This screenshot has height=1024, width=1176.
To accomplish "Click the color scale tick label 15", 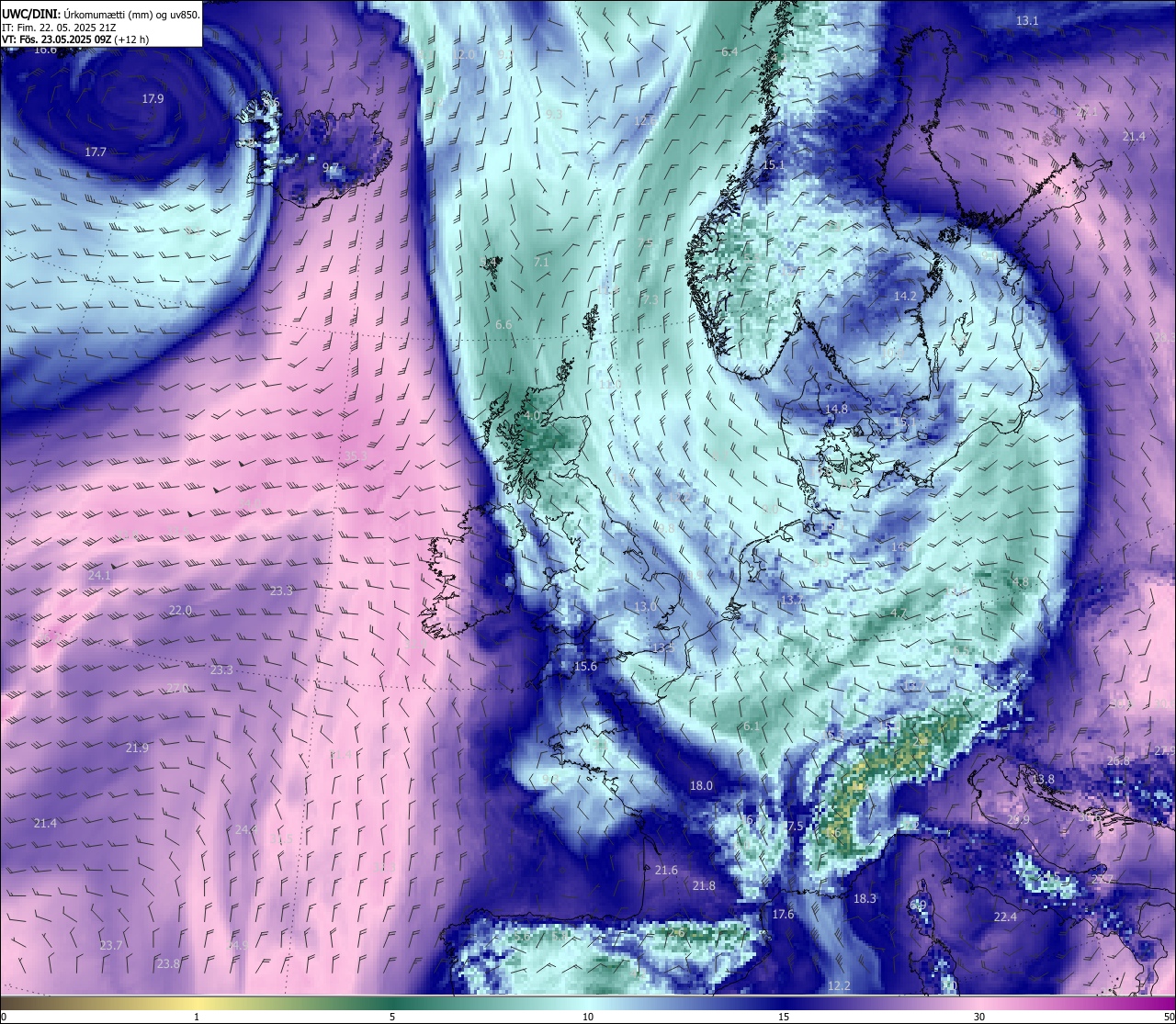I will tap(784, 1017).
